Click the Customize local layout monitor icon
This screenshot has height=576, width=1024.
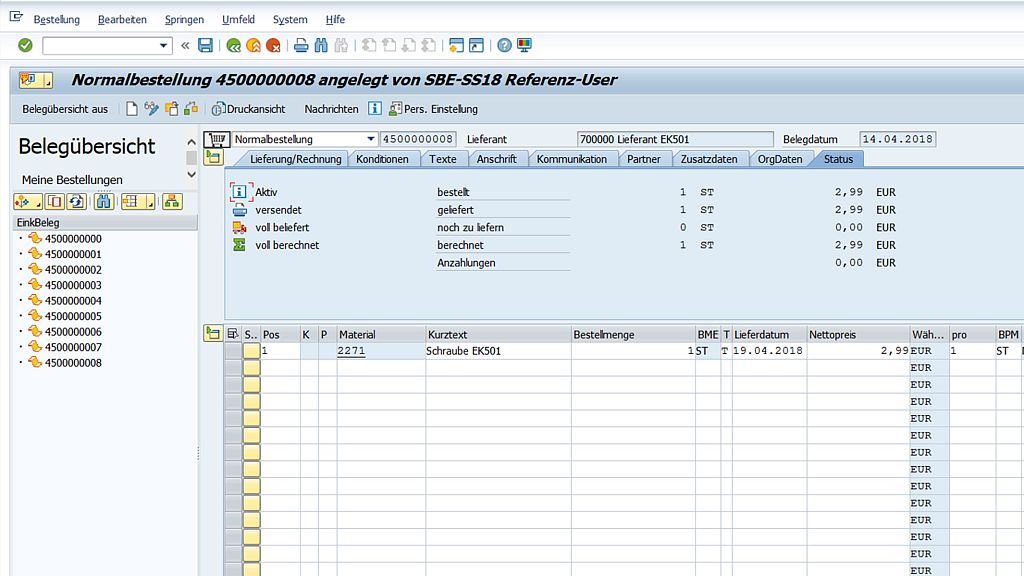[524, 45]
